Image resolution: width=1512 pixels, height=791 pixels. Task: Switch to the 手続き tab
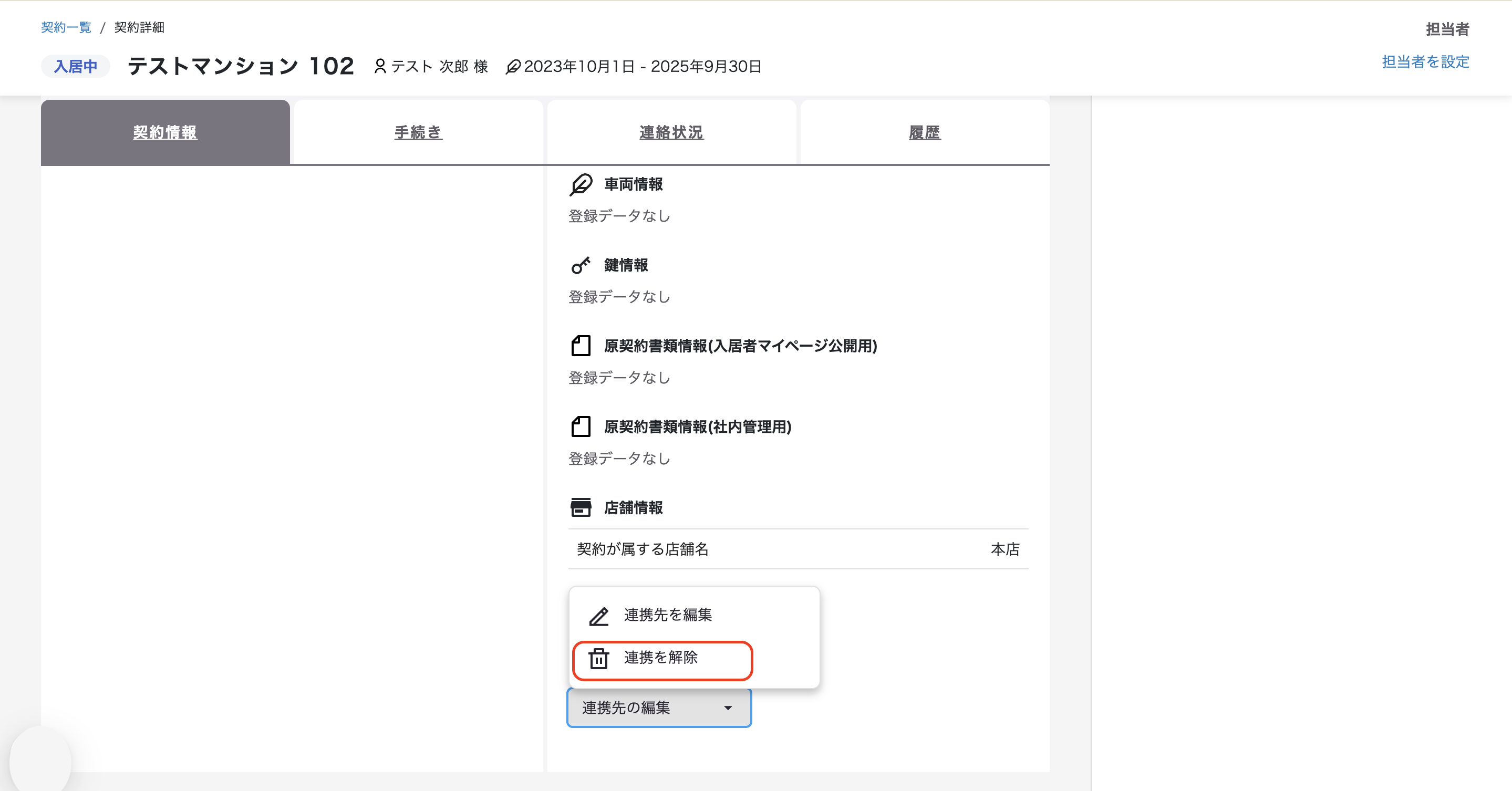point(419,132)
